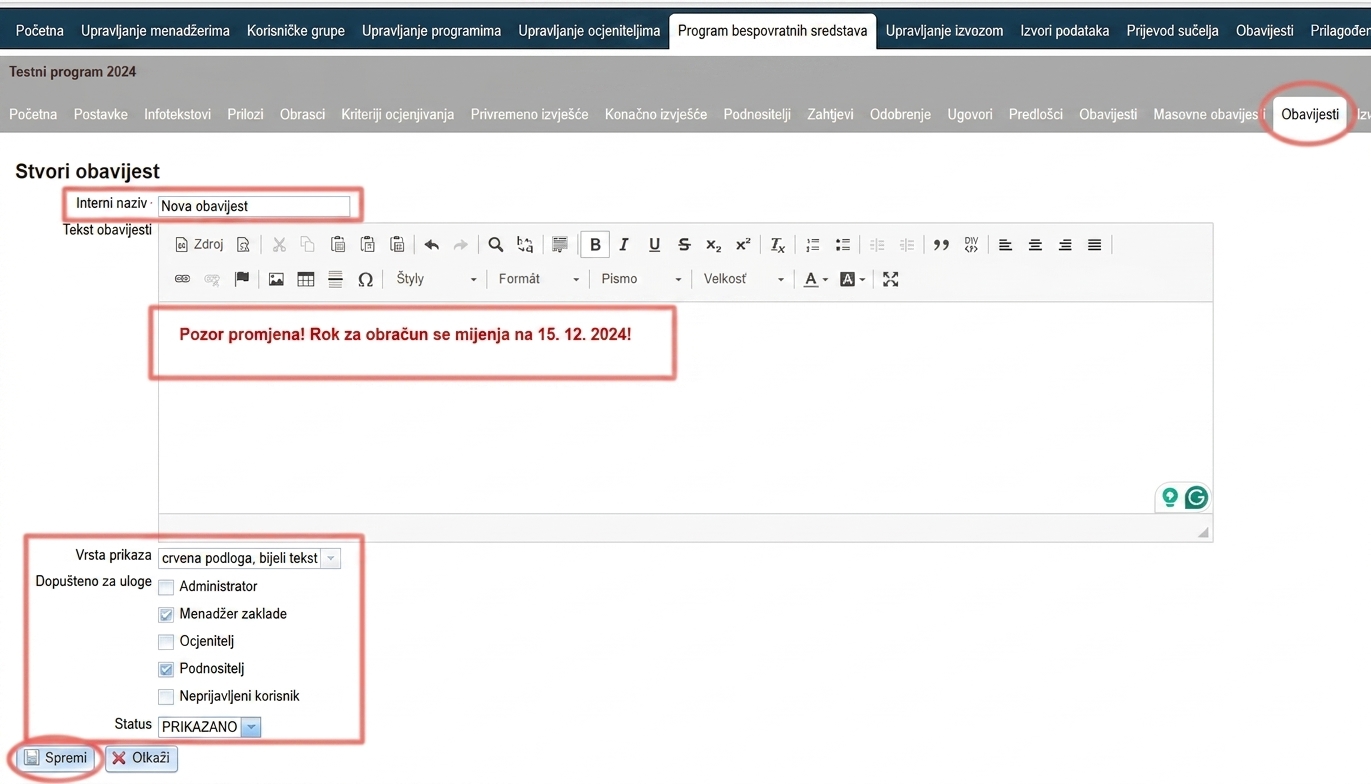
Task: Insert a hyperlink with the Link icon
Action: tap(182, 279)
